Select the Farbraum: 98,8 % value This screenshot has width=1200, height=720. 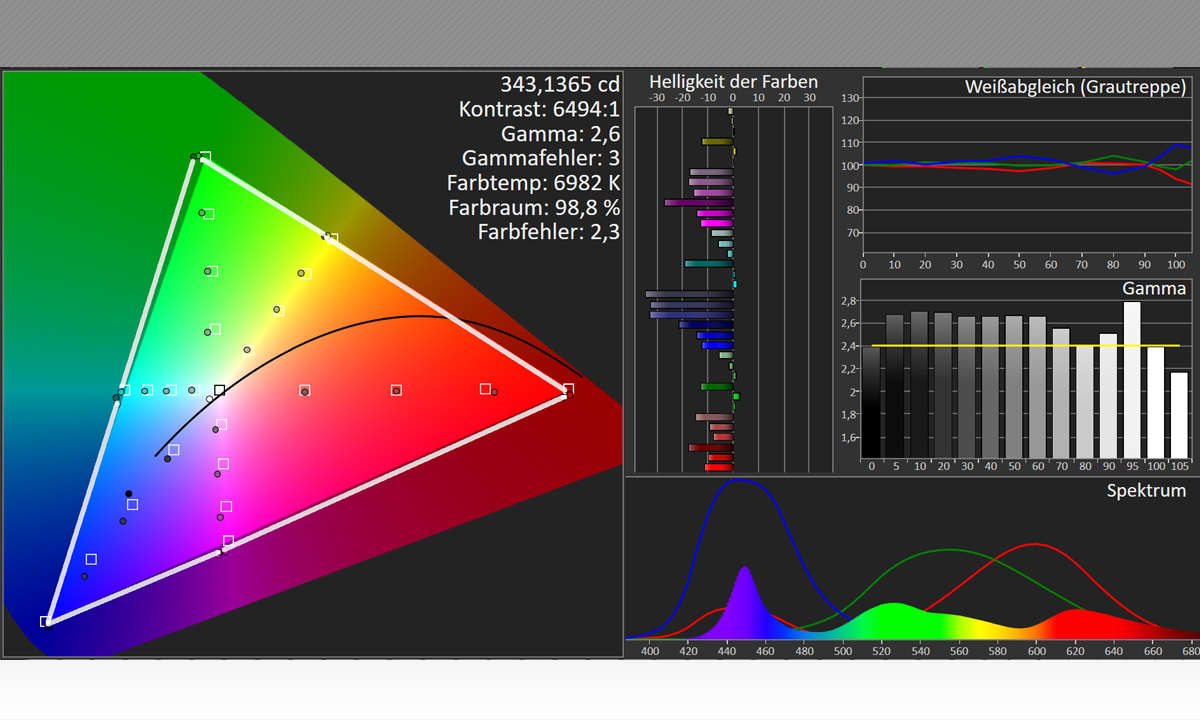pyautogui.click(x=534, y=208)
